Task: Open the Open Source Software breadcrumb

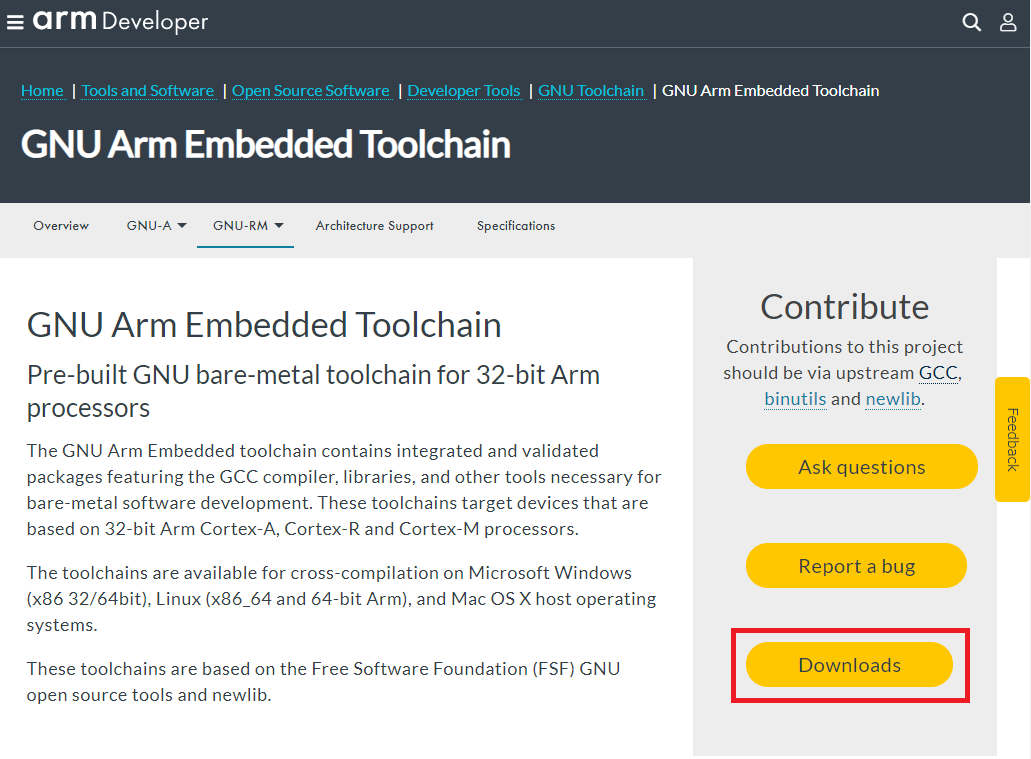Action: pyautogui.click(x=310, y=91)
